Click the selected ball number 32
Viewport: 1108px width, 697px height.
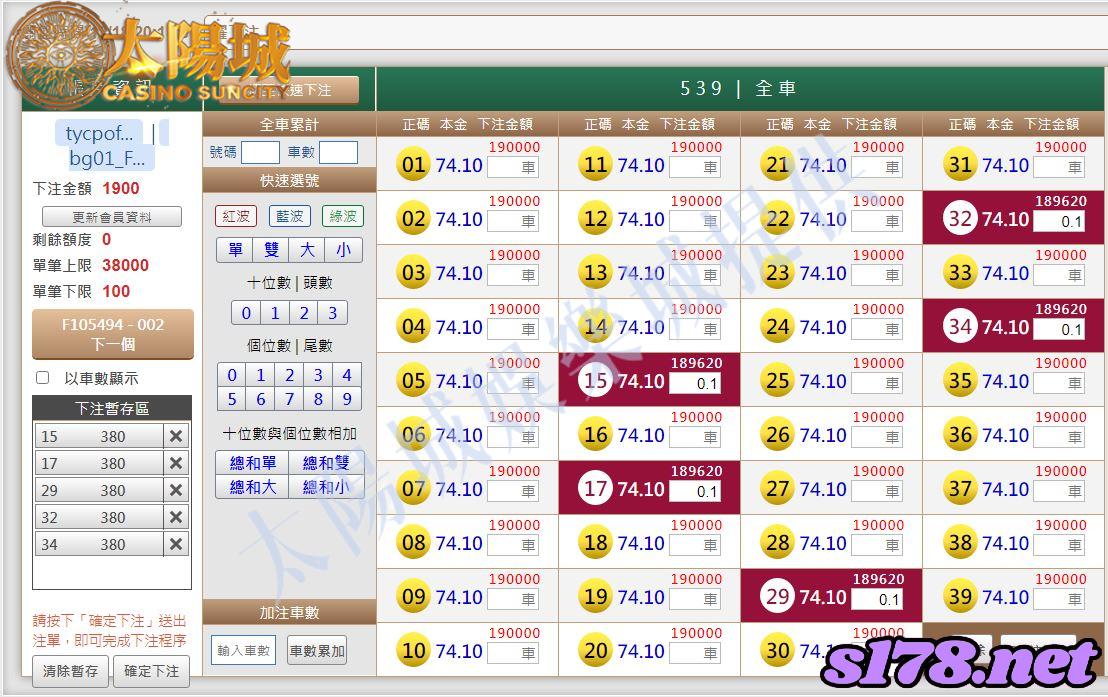click(x=960, y=219)
